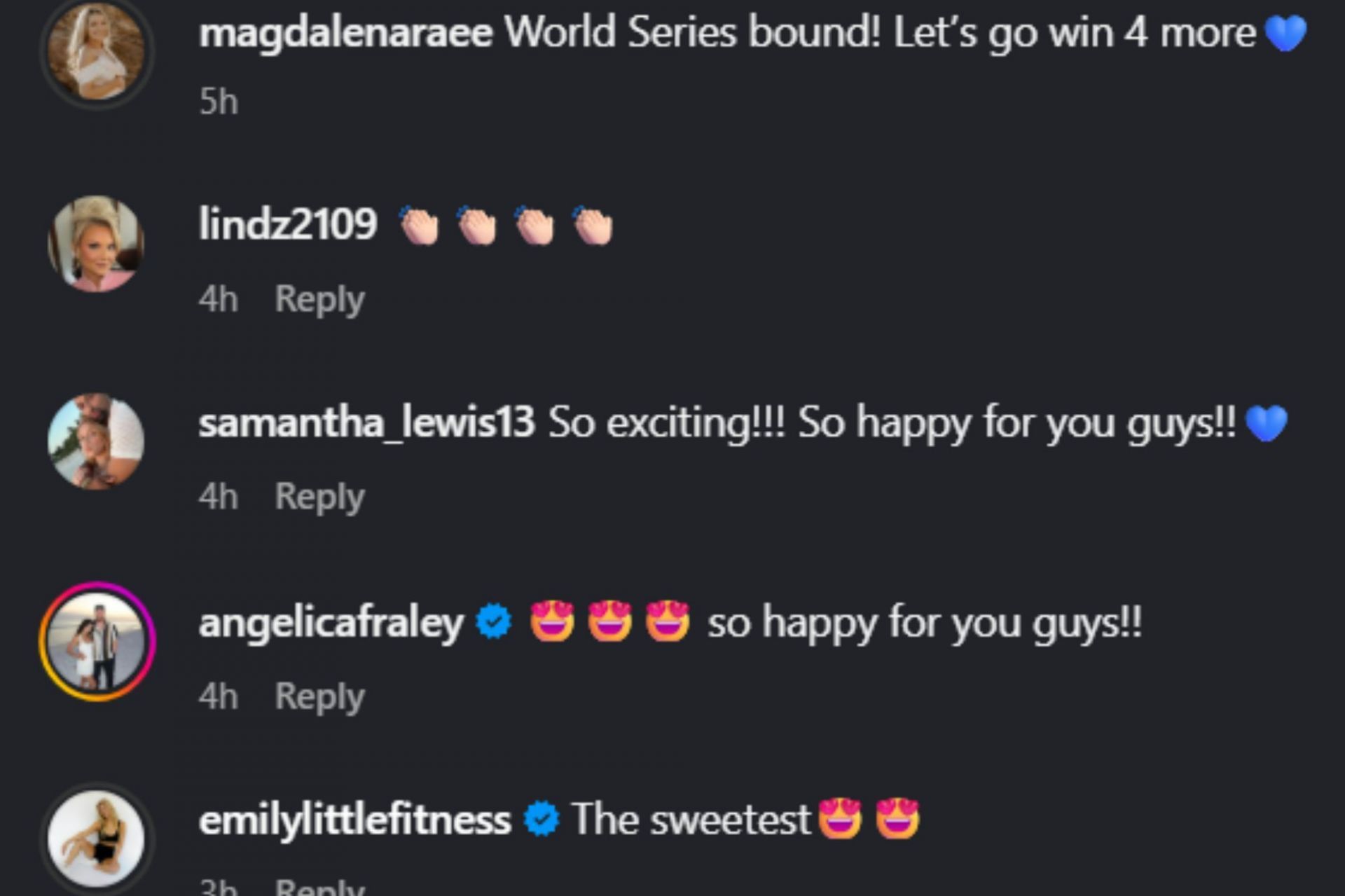Reply to lindz2109's clapping comment
This screenshot has height=896, width=1345.
319,300
